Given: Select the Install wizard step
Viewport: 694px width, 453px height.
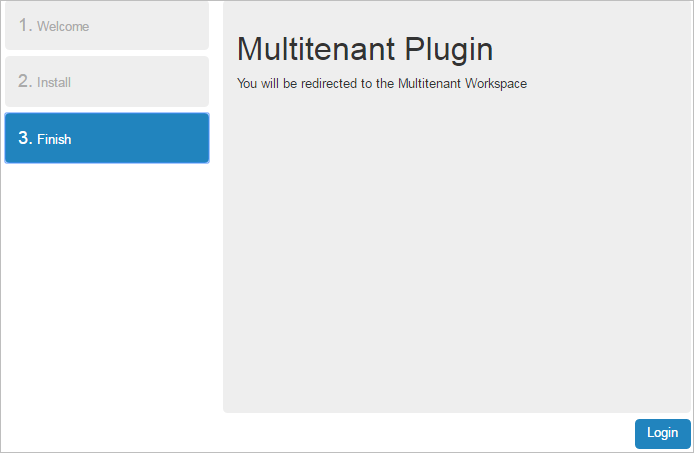Looking at the screenshot, I should click(106, 82).
